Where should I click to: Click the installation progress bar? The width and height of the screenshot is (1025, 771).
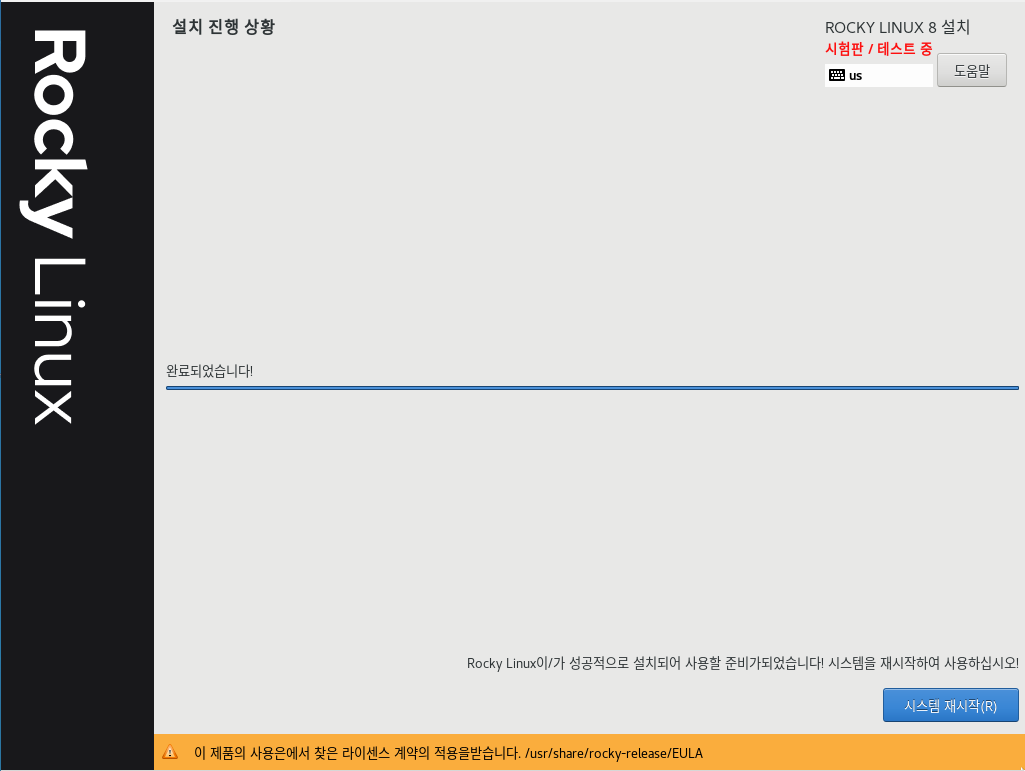[592, 388]
